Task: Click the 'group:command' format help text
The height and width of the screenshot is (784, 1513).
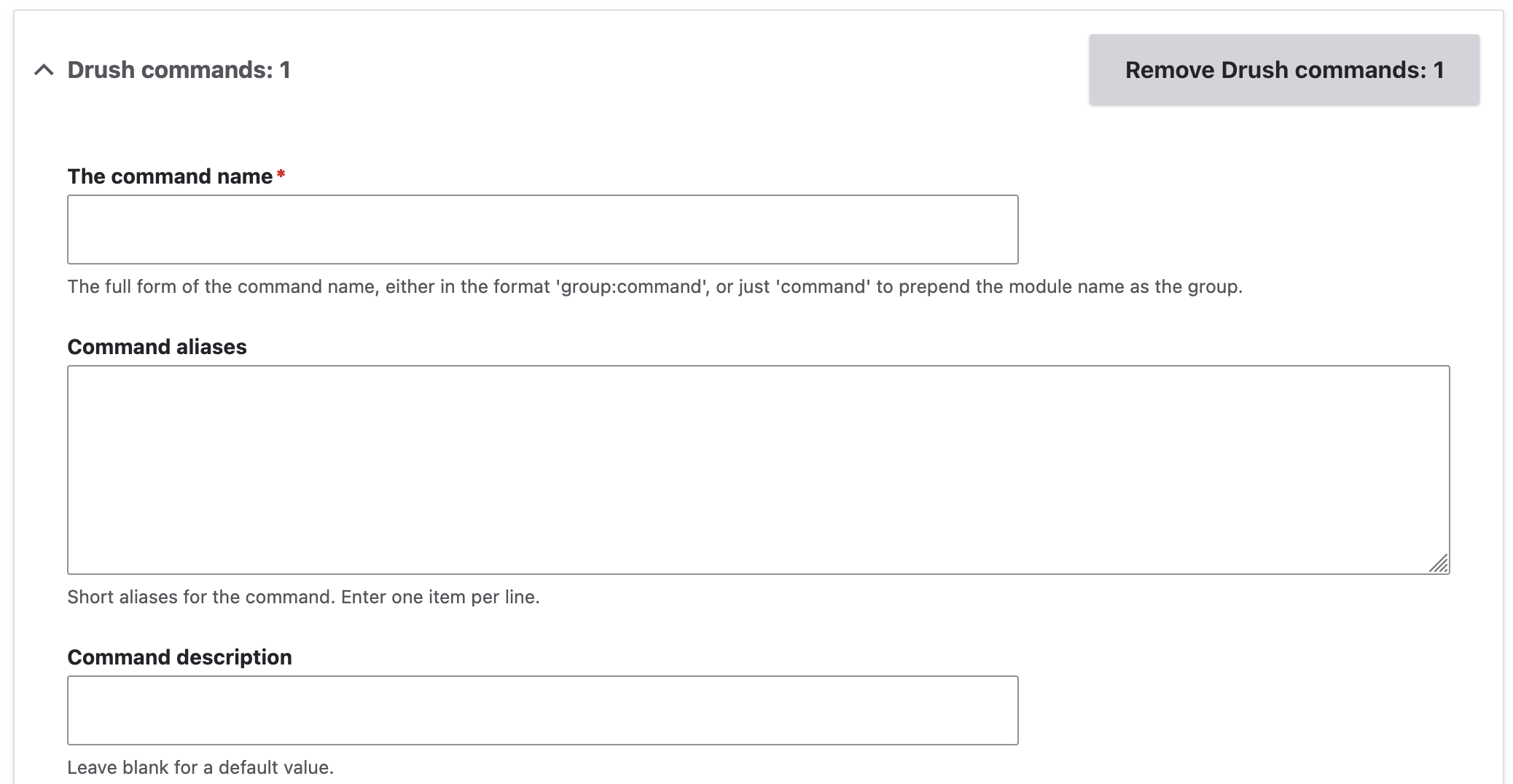Action: tap(654, 286)
